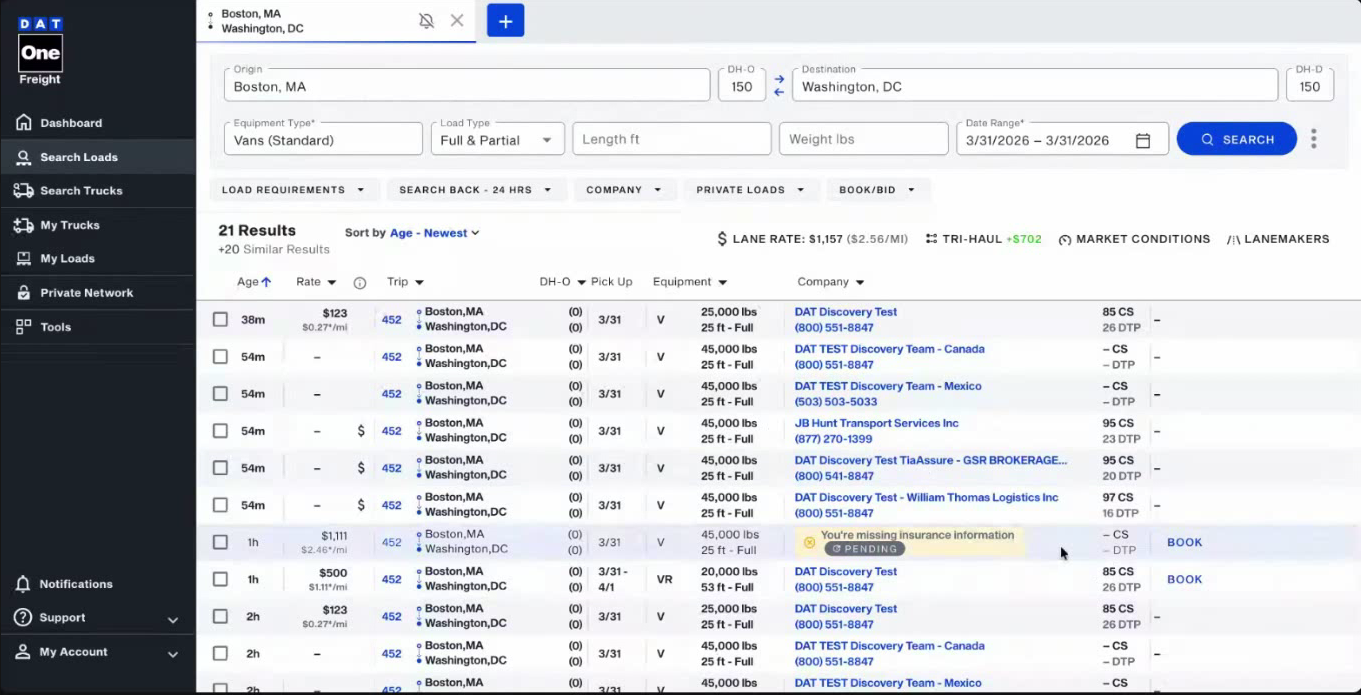Add a new search tab with plus button
The width and height of the screenshot is (1361, 695).
(505, 21)
